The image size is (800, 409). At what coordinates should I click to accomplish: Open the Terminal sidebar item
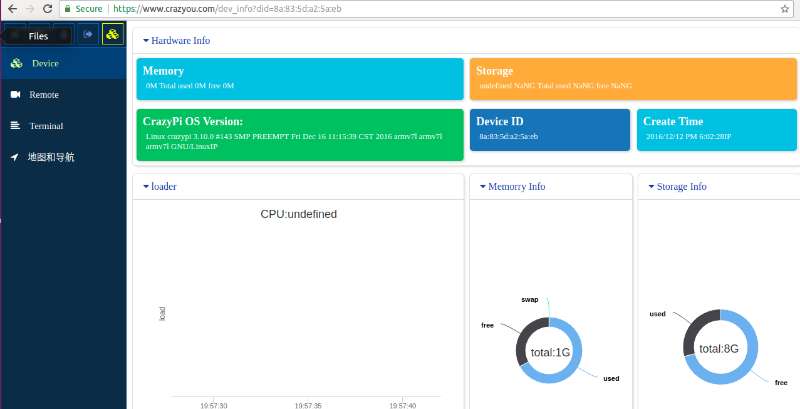[x=46, y=126]
